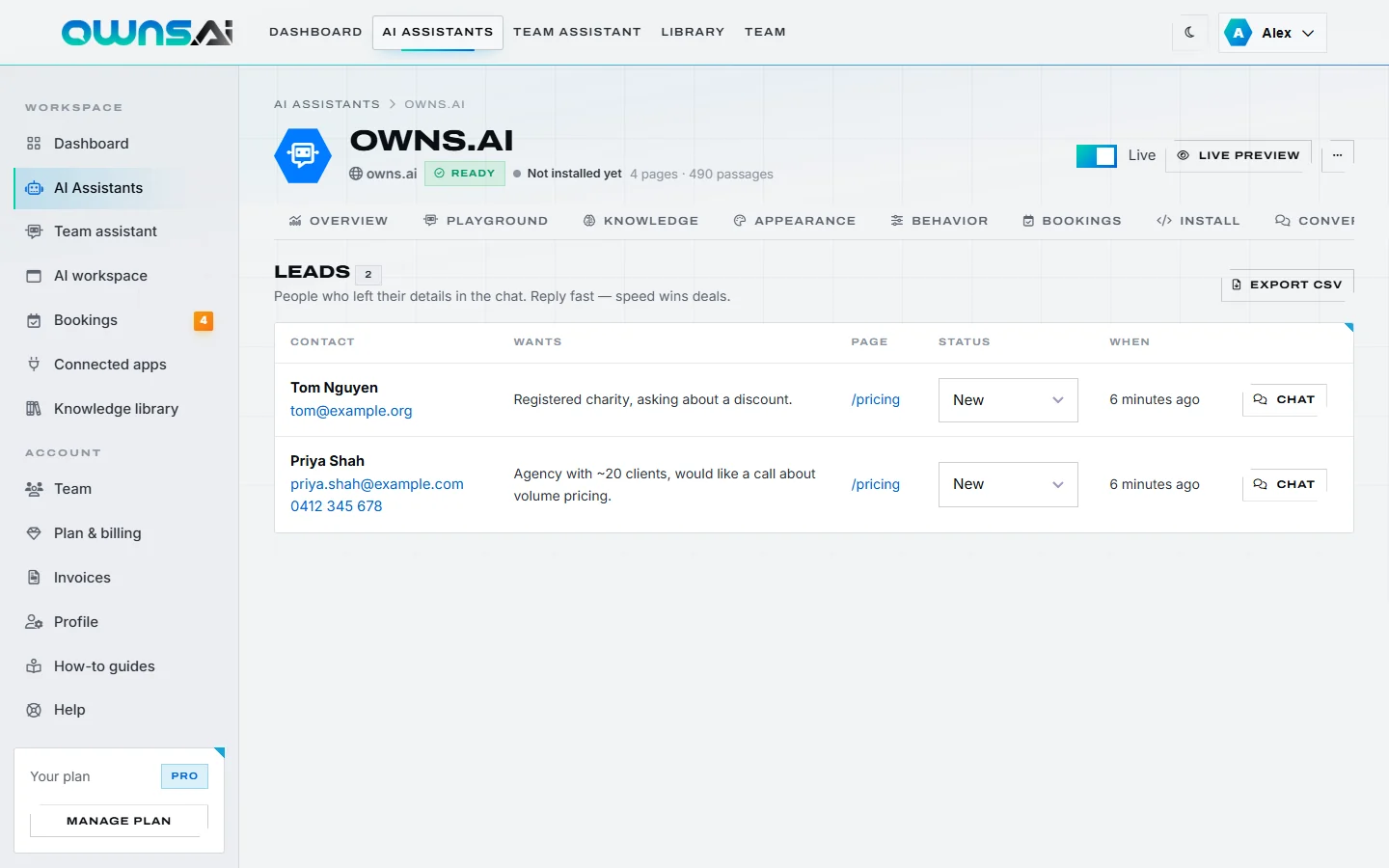Click AI Assistants breadcrumb link

327,104
